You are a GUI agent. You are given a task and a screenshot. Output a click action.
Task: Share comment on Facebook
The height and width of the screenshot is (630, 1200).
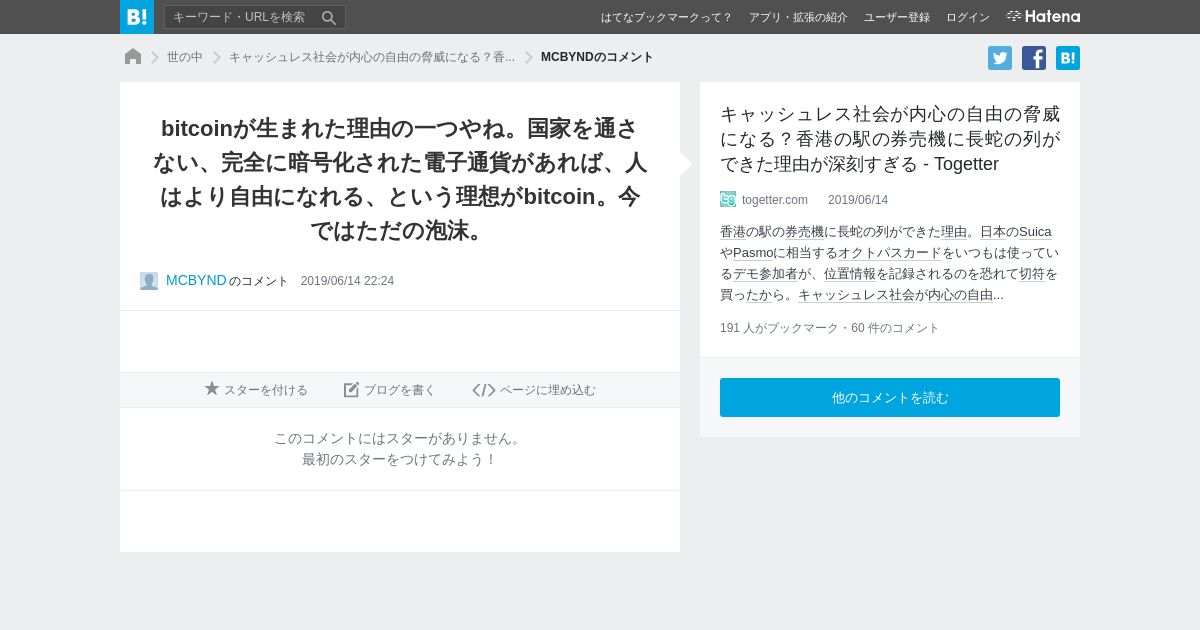(1034, 58)
